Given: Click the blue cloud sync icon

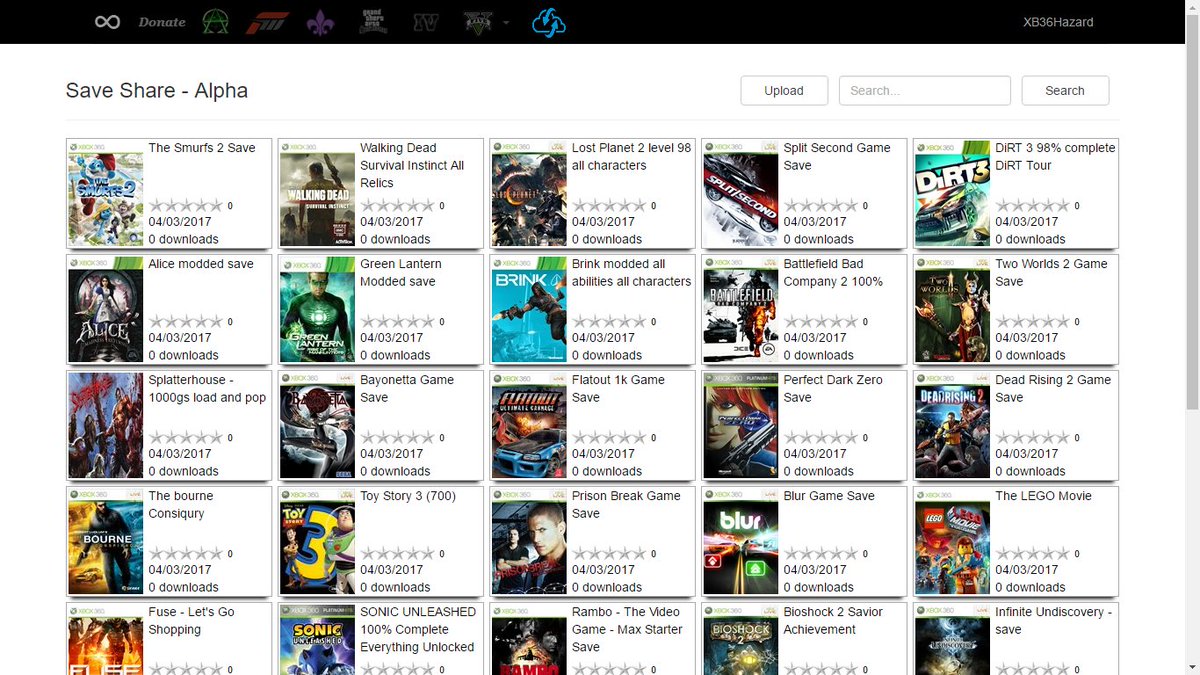Looking at the screenshot, I should coord(549,22).
